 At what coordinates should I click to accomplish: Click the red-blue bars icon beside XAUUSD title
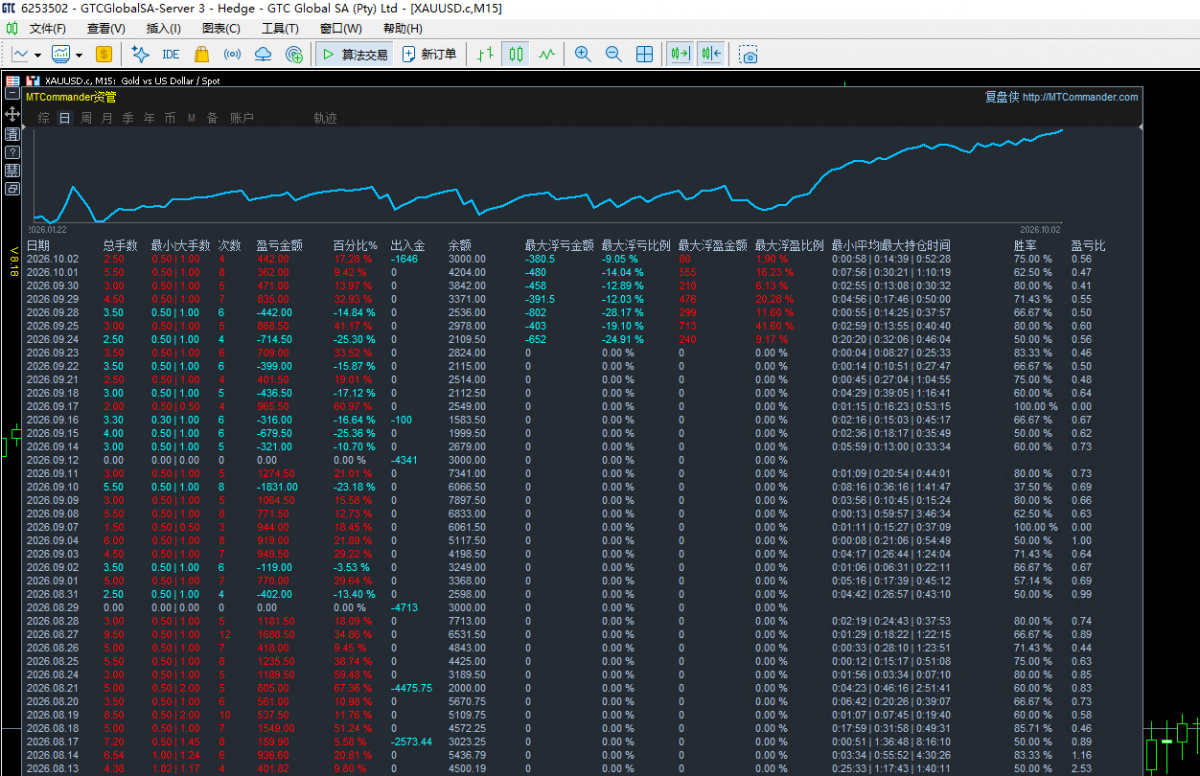pos(33,80)
